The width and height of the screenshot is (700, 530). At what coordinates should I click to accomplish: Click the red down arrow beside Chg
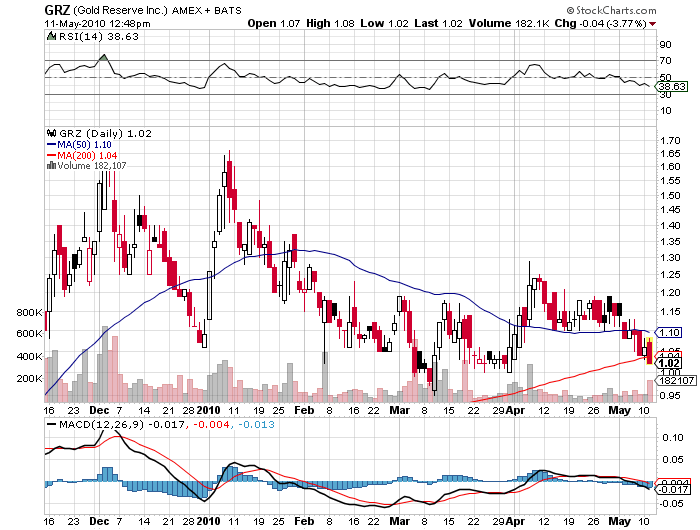pyautogui.click(x=653, y=24)
